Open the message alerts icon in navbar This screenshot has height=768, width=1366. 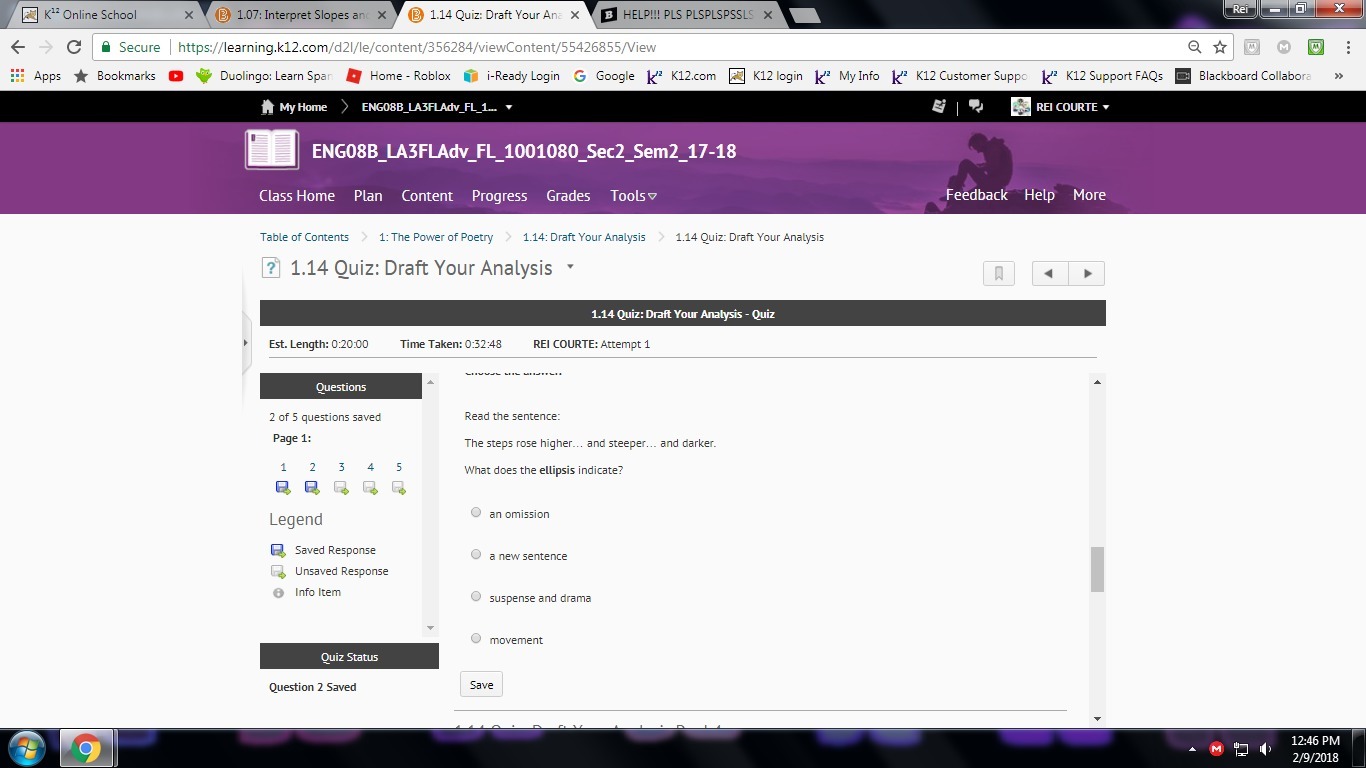tap(939, 107)
